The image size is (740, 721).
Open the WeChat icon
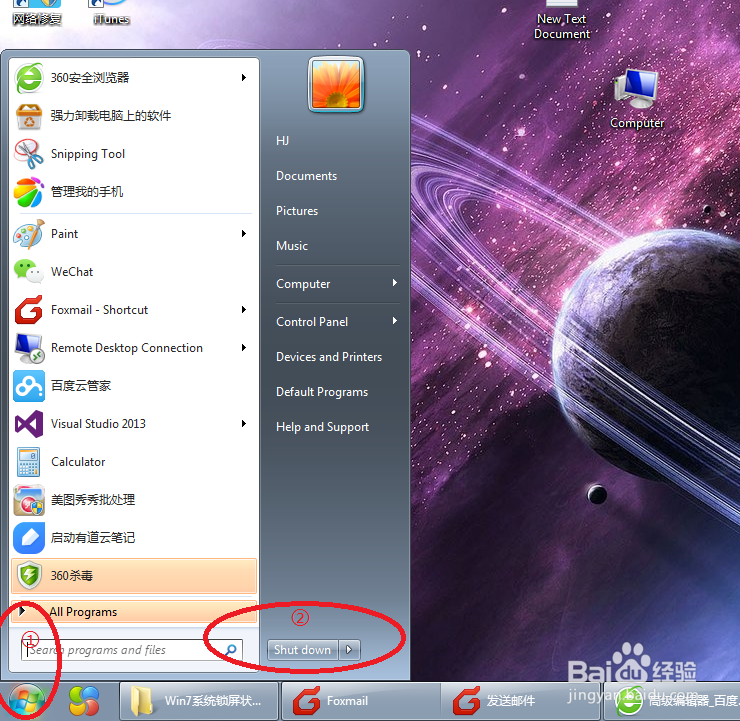coord(29,272)
